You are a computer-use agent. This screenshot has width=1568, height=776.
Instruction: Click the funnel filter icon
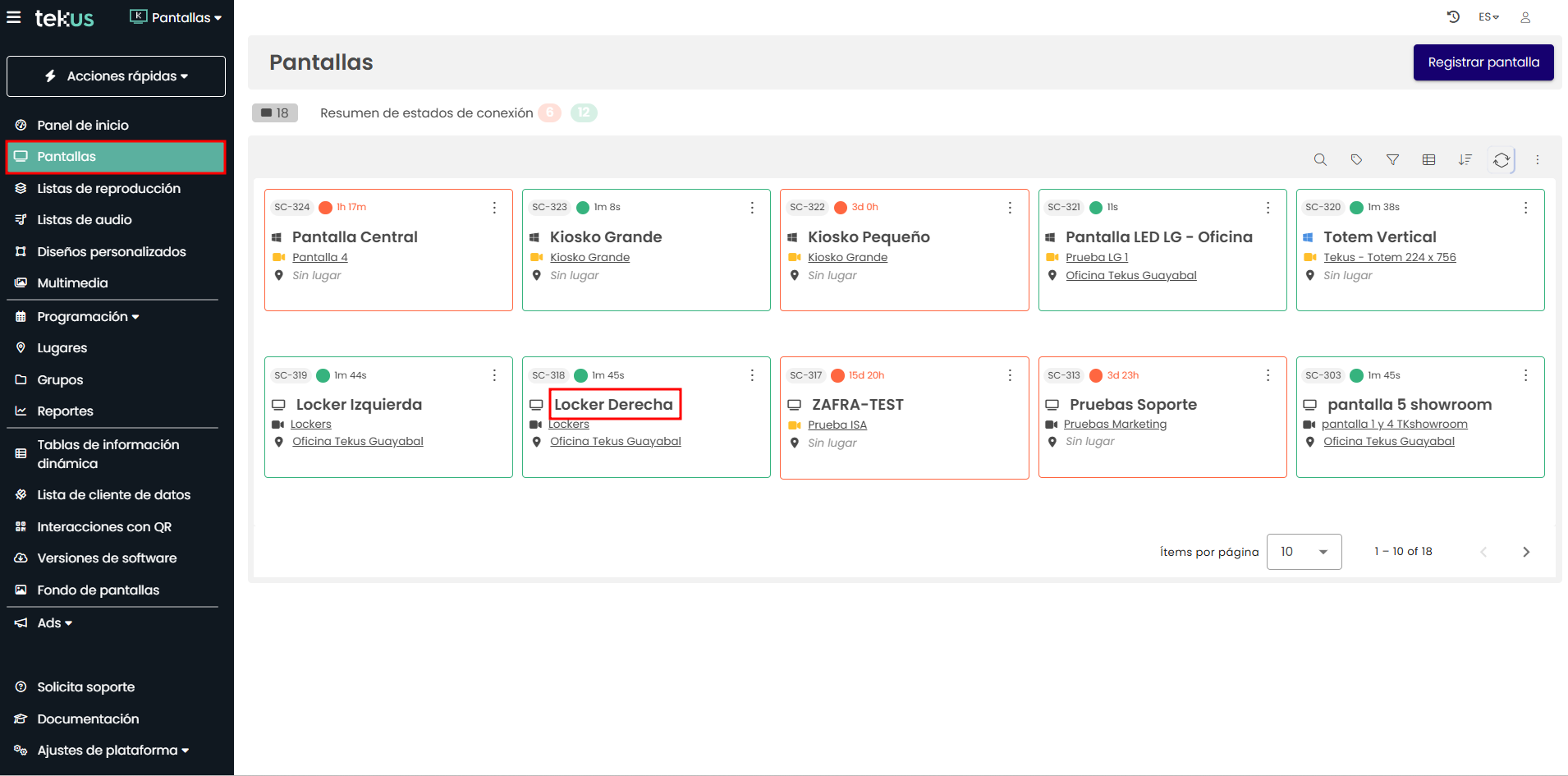pyautogui.click(x=1392, y=160)
